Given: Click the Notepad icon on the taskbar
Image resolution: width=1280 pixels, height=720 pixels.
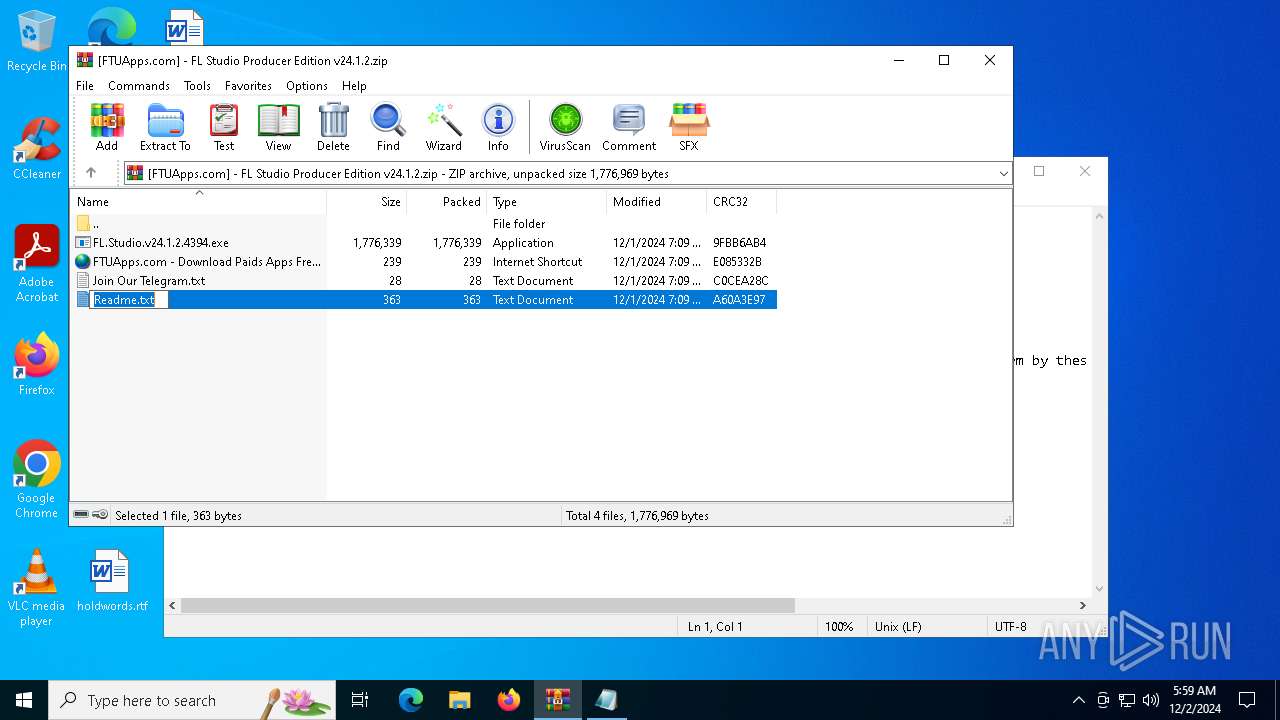Looking at the screenshot, I should [x=607, y=700].
